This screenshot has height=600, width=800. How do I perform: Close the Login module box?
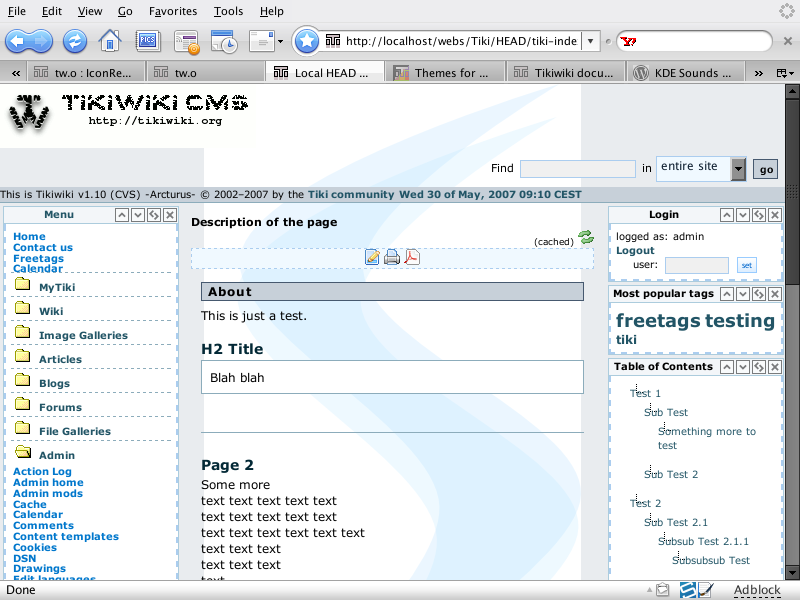click(774, 215)
